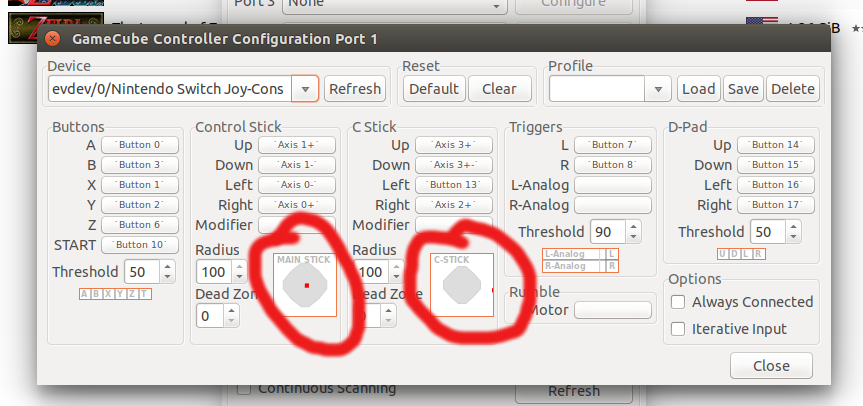Increase the Buttons Threshold stepper arrow
The height and width of the screenshot is (406, 863).
point(168,266)
